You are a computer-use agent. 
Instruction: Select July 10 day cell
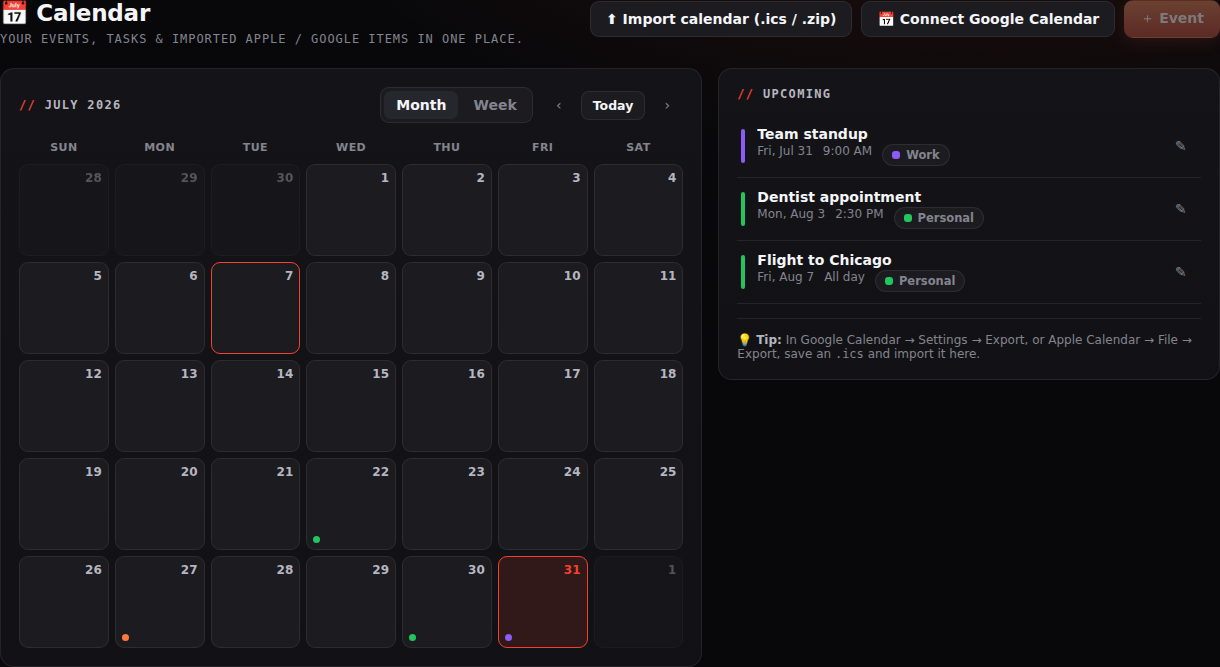point(543,308)
